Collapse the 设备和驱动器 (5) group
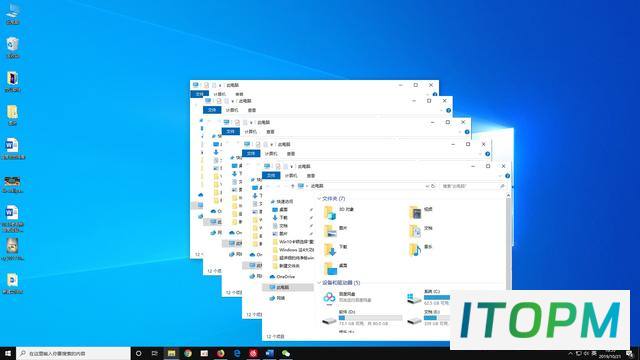This screenshot has width=640, height=360. tap(319, 283)
